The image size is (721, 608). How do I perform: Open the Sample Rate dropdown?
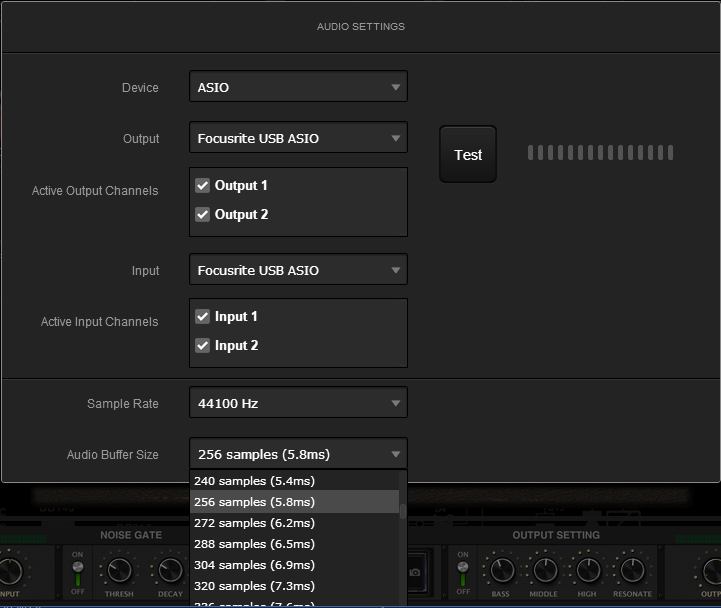[x=298, y=403]
